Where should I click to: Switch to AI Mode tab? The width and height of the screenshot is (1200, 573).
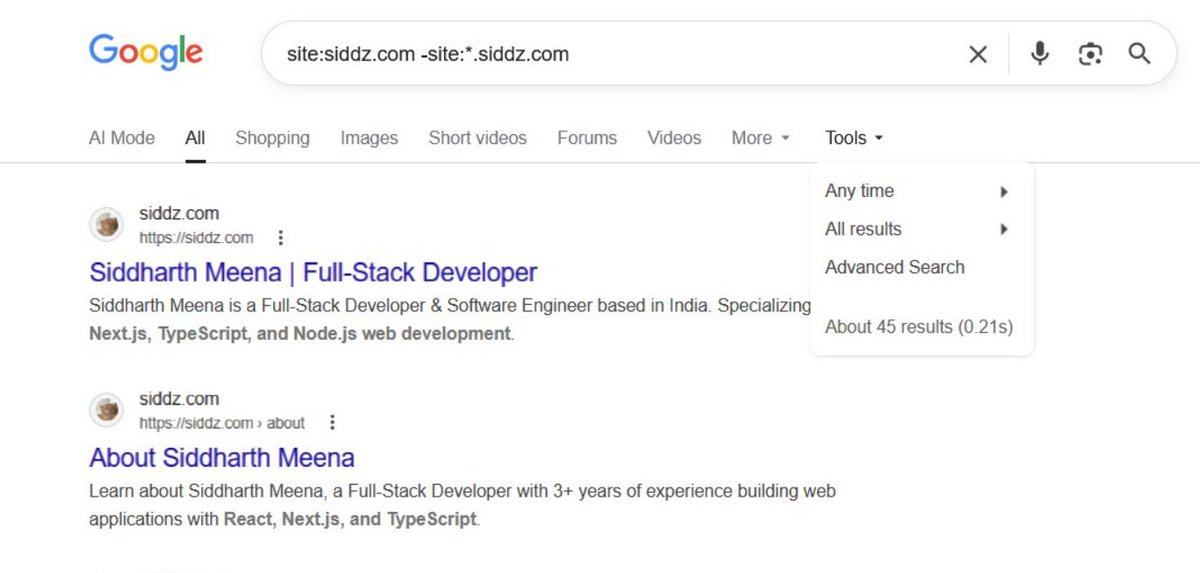122,138
